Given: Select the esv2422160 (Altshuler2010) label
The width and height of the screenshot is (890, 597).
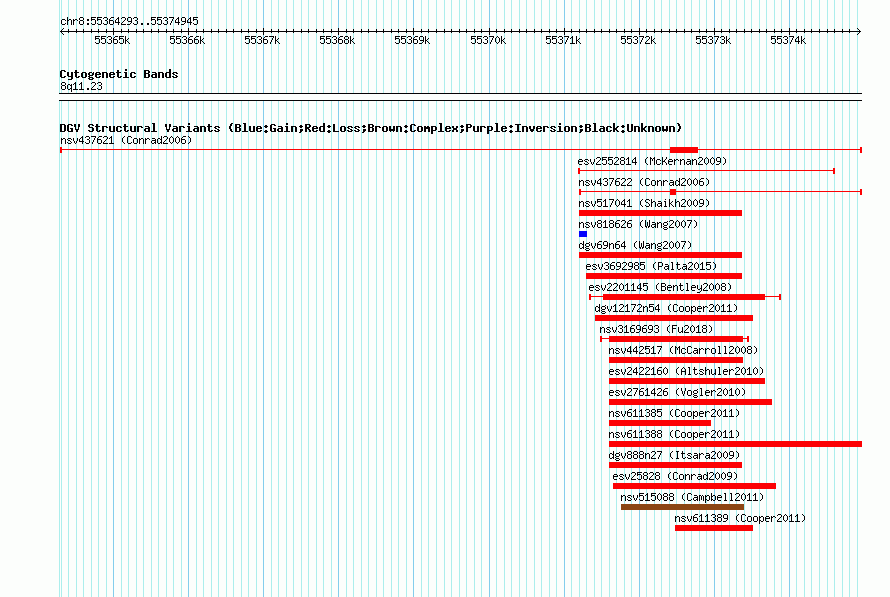Looking at the screenshot, I should pos(686,371).
